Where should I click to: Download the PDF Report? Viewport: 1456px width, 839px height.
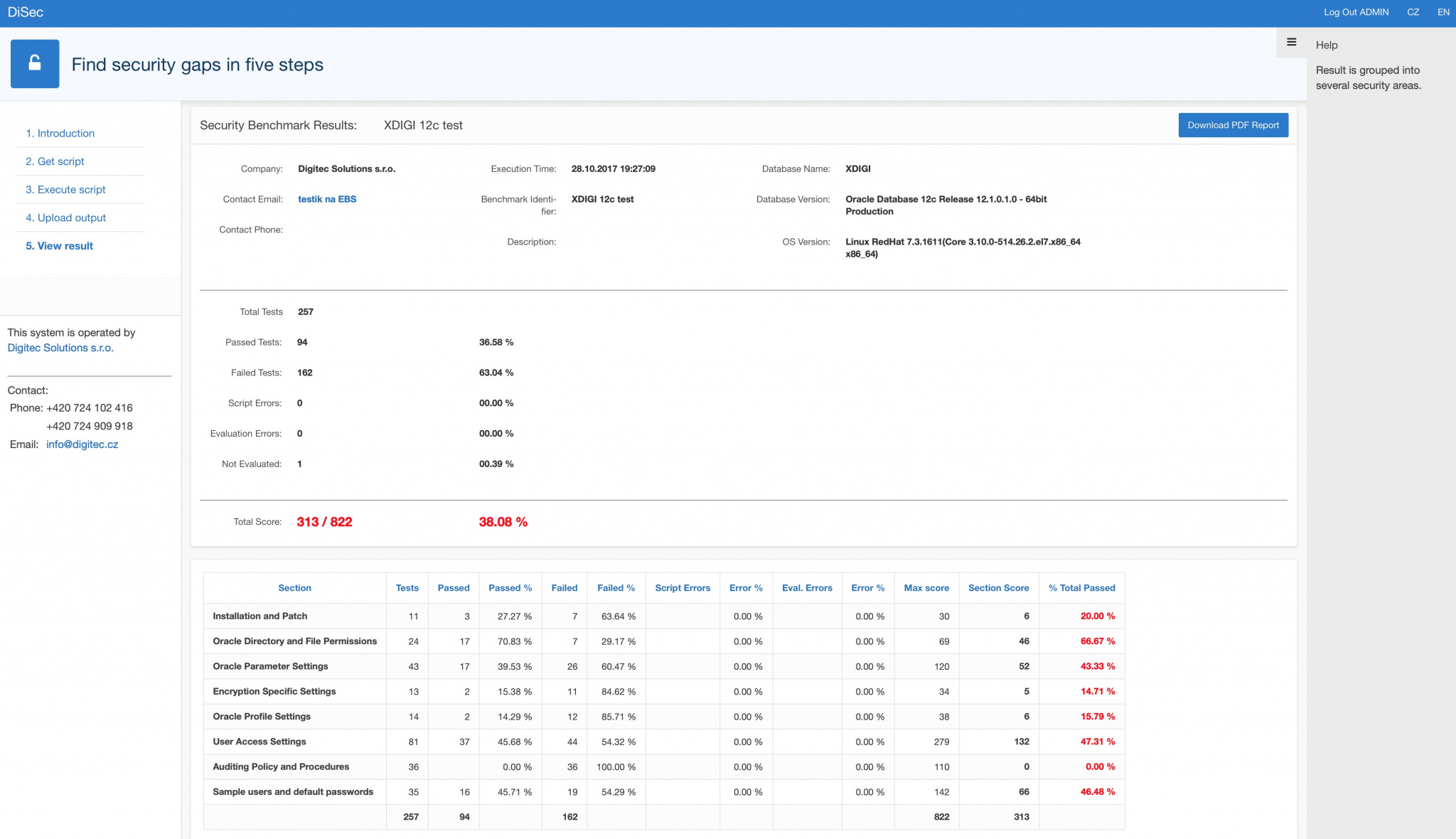(1232, 125)
